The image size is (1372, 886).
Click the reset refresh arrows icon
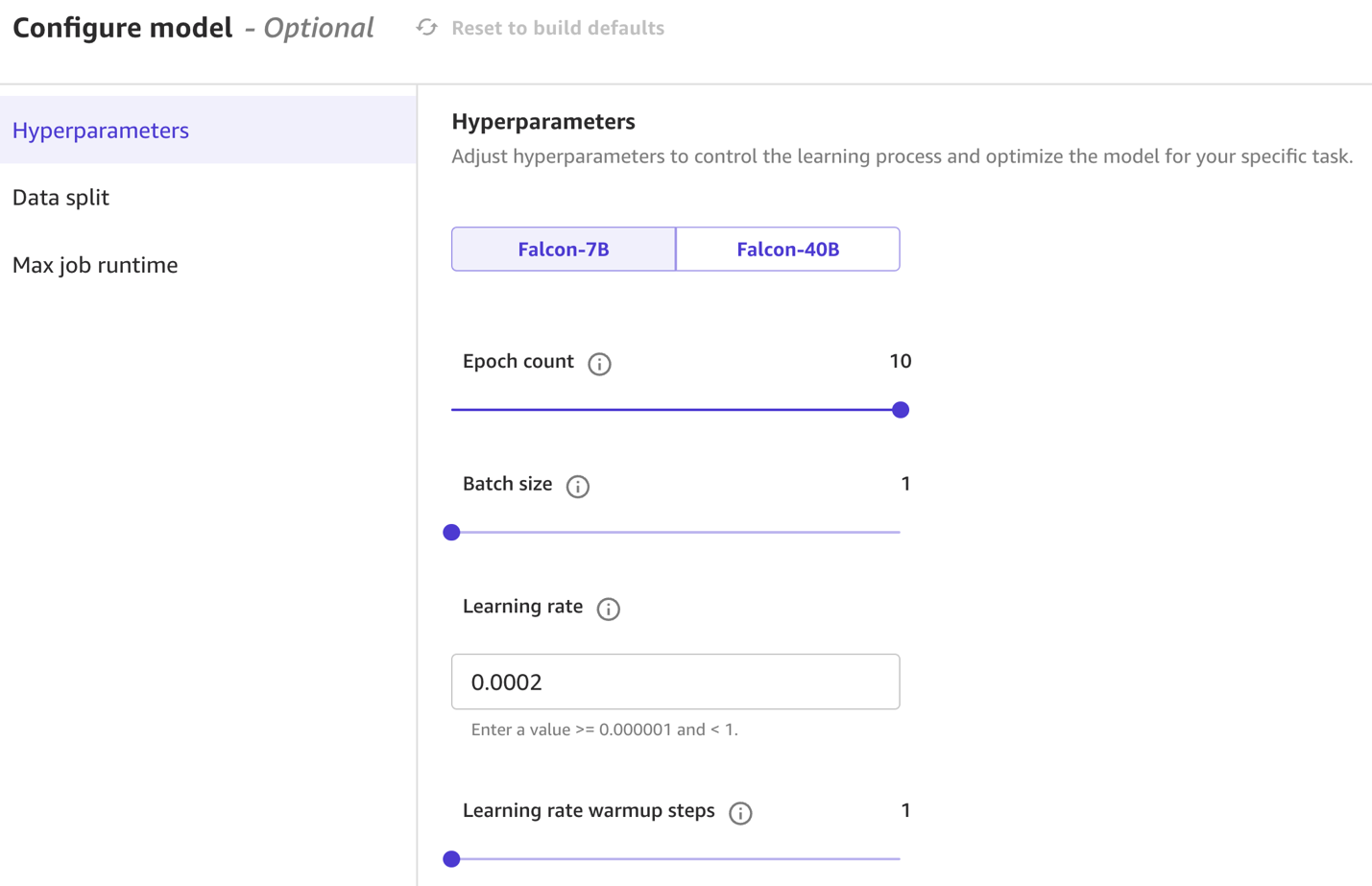(426, 28)
